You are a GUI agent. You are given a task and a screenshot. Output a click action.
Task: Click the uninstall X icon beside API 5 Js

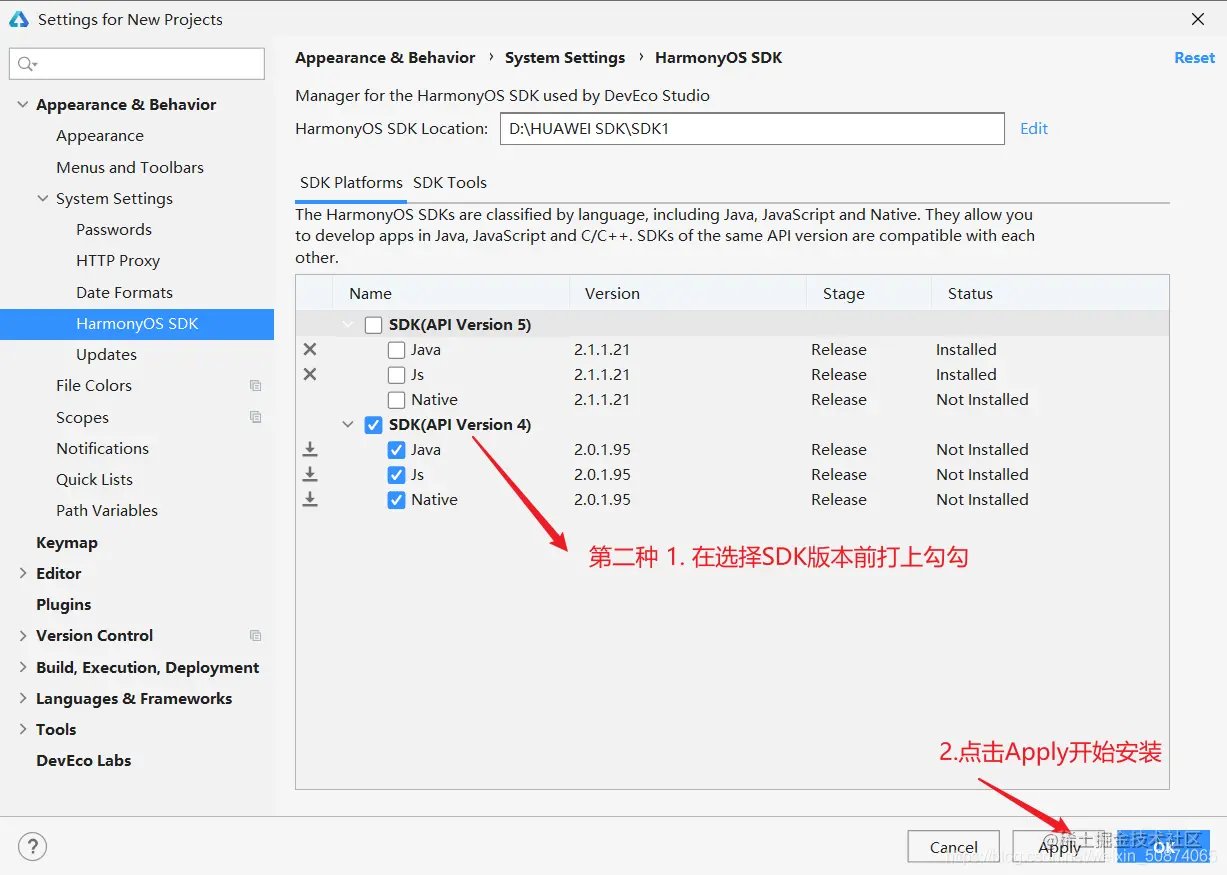point(310,374)
